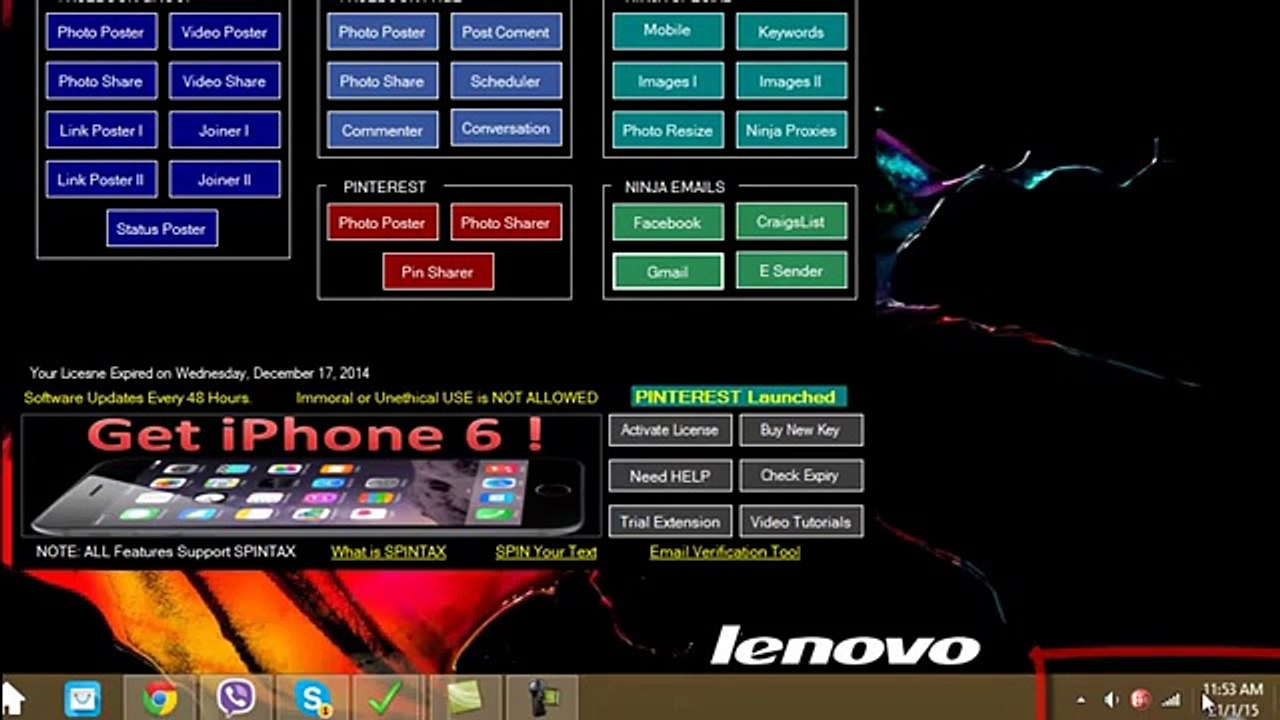Launch the E Sender tool
1280x720 pixels.
coord(791,270)
